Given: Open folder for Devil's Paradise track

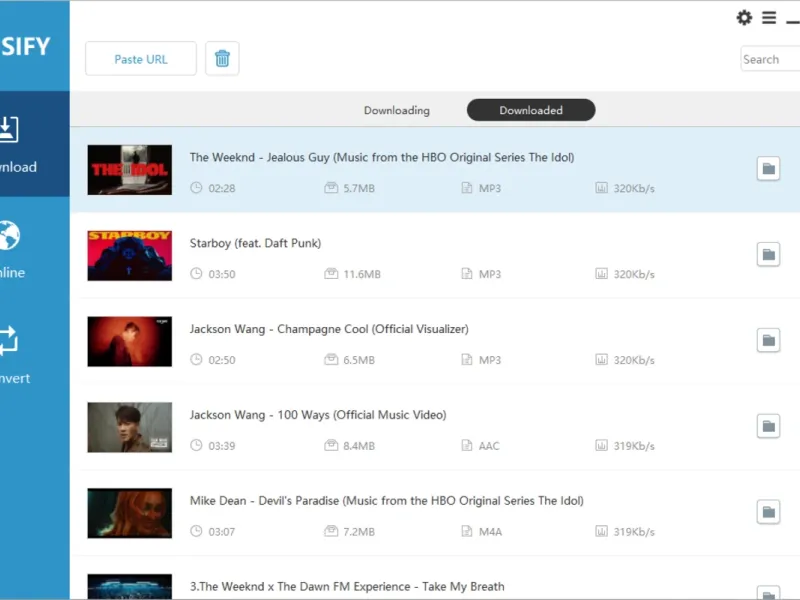Looking at the screenshot, I should (x=768, y=512).
